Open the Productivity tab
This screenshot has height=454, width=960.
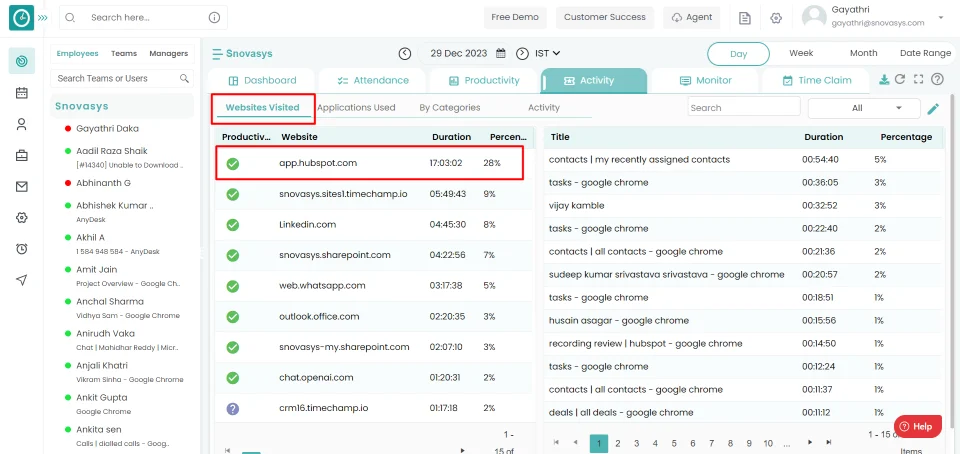(x=483, y=81)
